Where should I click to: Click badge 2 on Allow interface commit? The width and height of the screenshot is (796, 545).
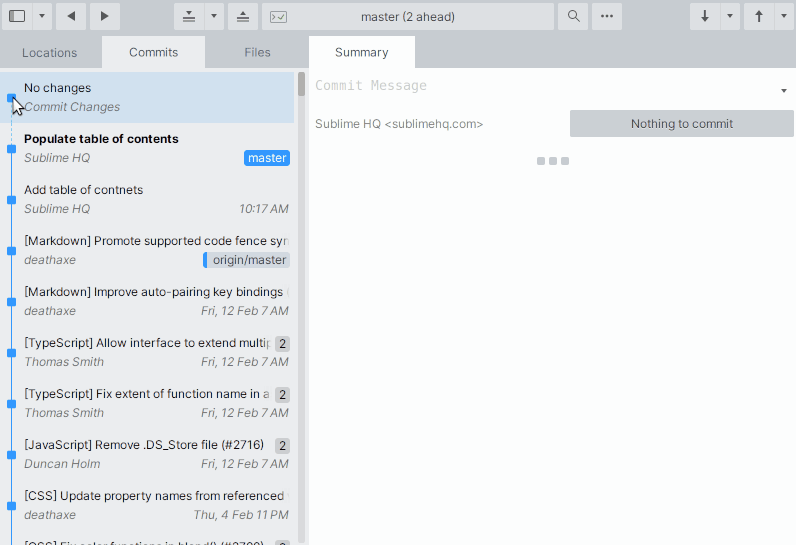(283, 344)
